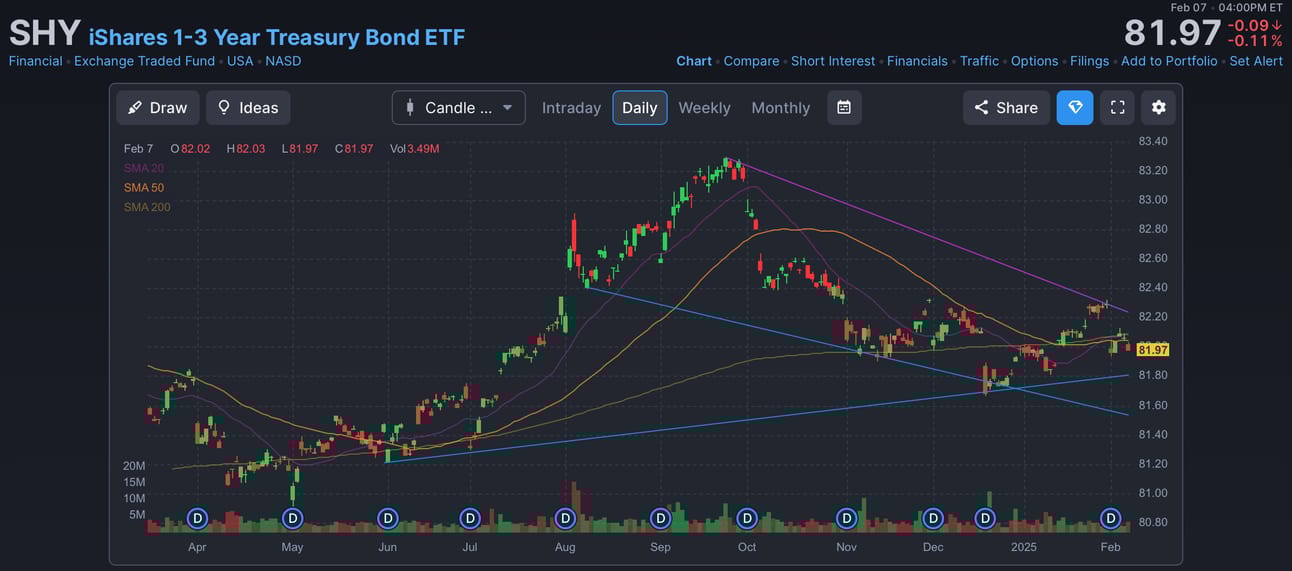
Task: Click the SHY ticker symbol
Action: coord(44,33)
